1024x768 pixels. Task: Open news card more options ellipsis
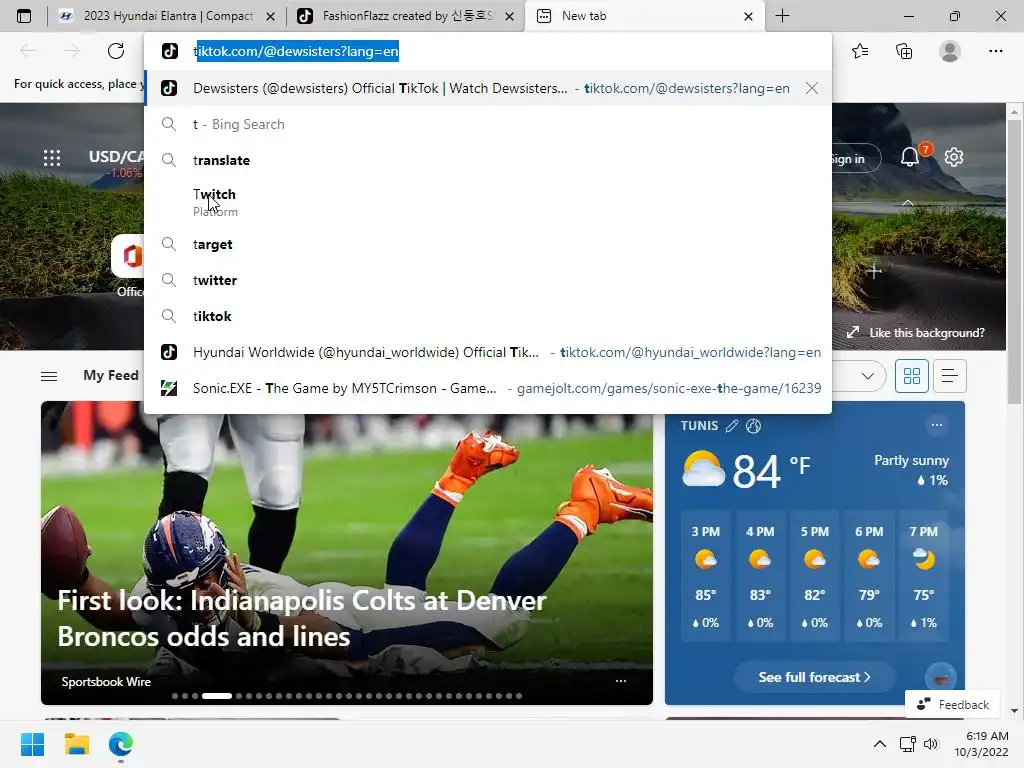click(620, 680)
